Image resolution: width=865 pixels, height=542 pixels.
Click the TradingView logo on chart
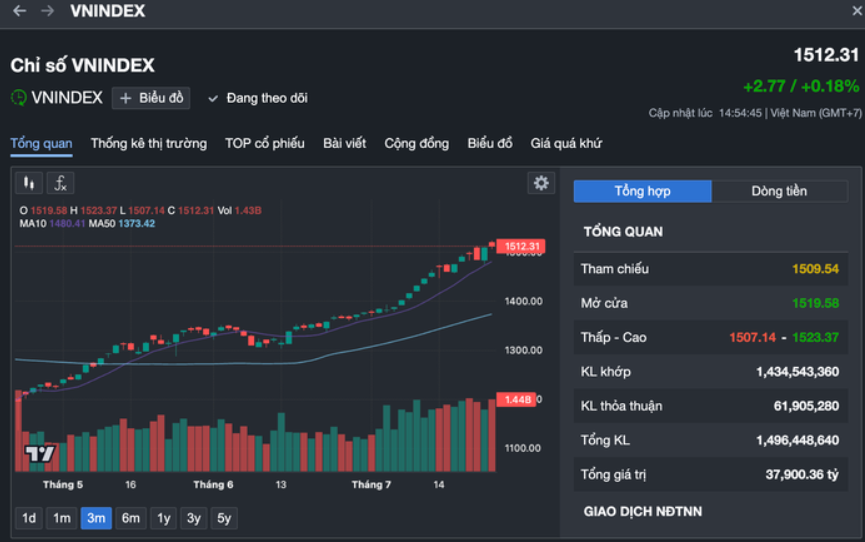coord(40,454)
